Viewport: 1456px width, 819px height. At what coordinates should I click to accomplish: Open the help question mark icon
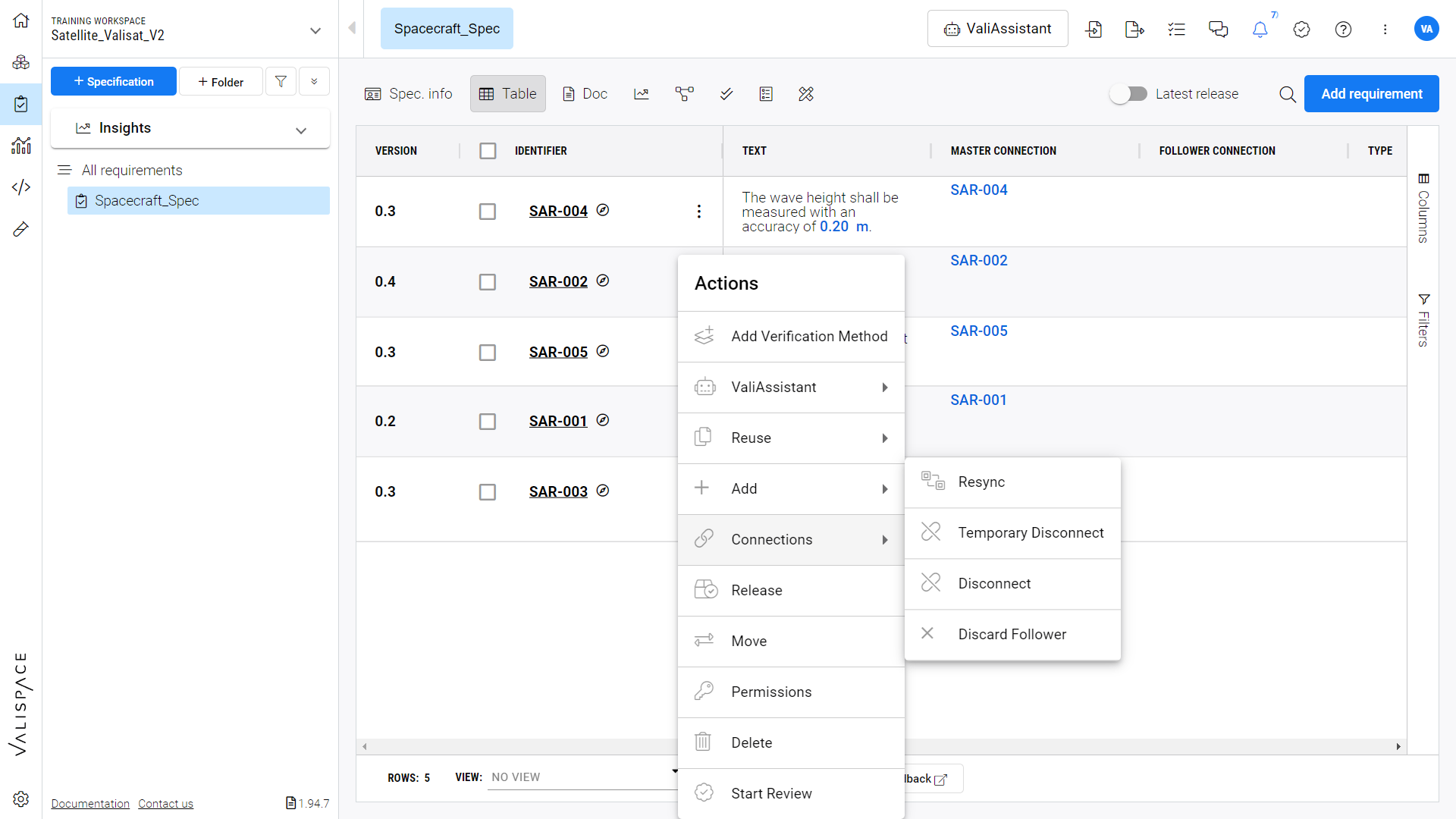coord(1344,29)
